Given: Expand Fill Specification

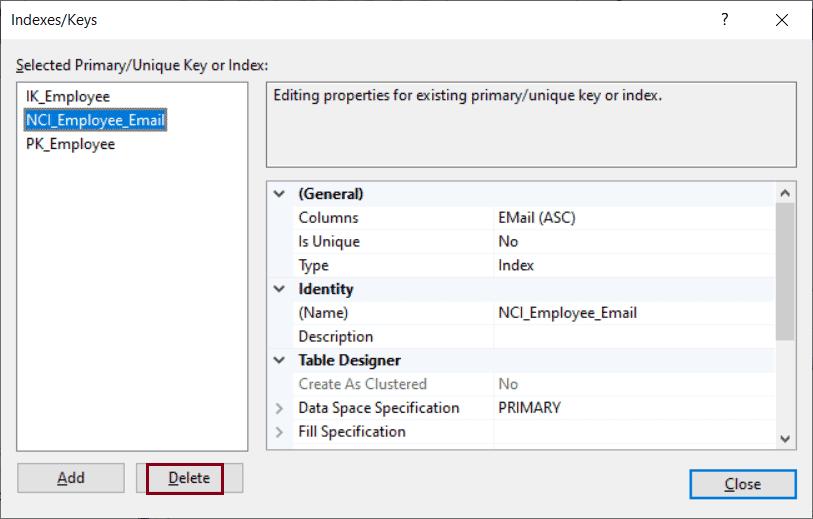Looking at the screenshot, I should tap(279, 432).
